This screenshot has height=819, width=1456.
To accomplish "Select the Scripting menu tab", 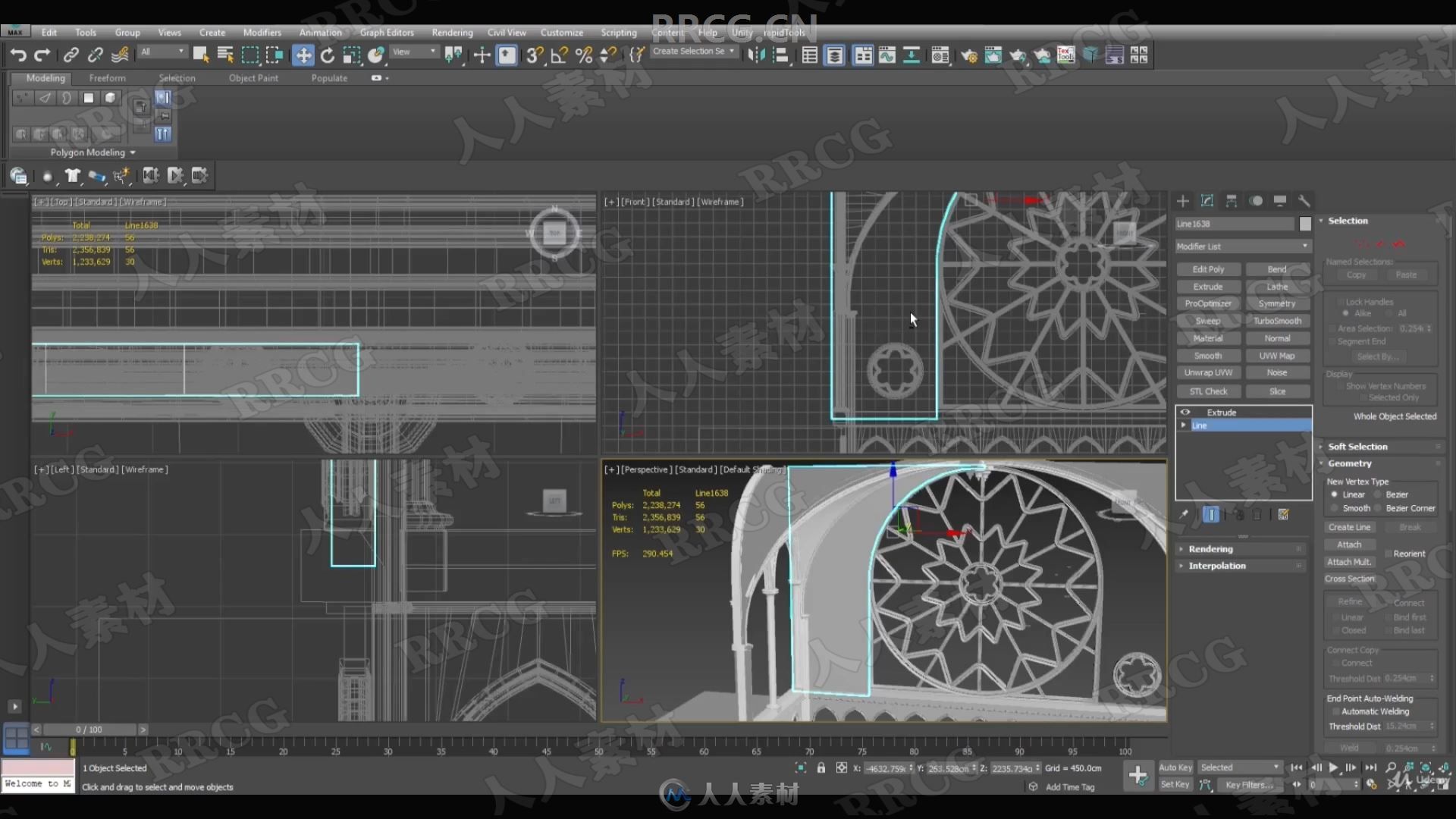I will [x=619, y=33].
